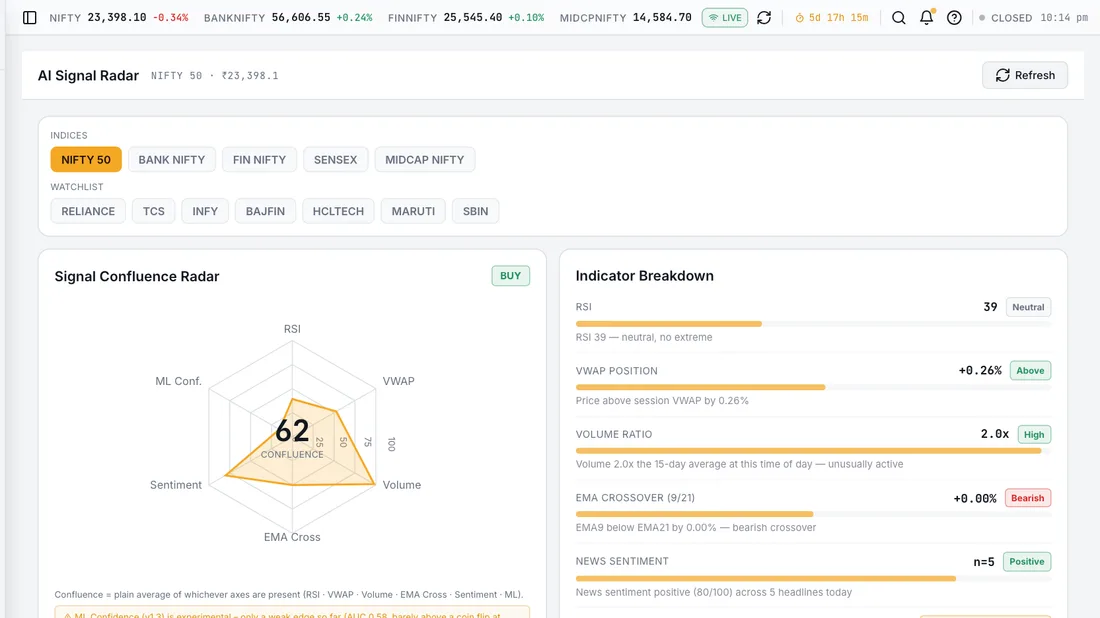Open the help question mark icon
Screen dimensions: 1100x618
pyautogui.click(x=954, y=18)
